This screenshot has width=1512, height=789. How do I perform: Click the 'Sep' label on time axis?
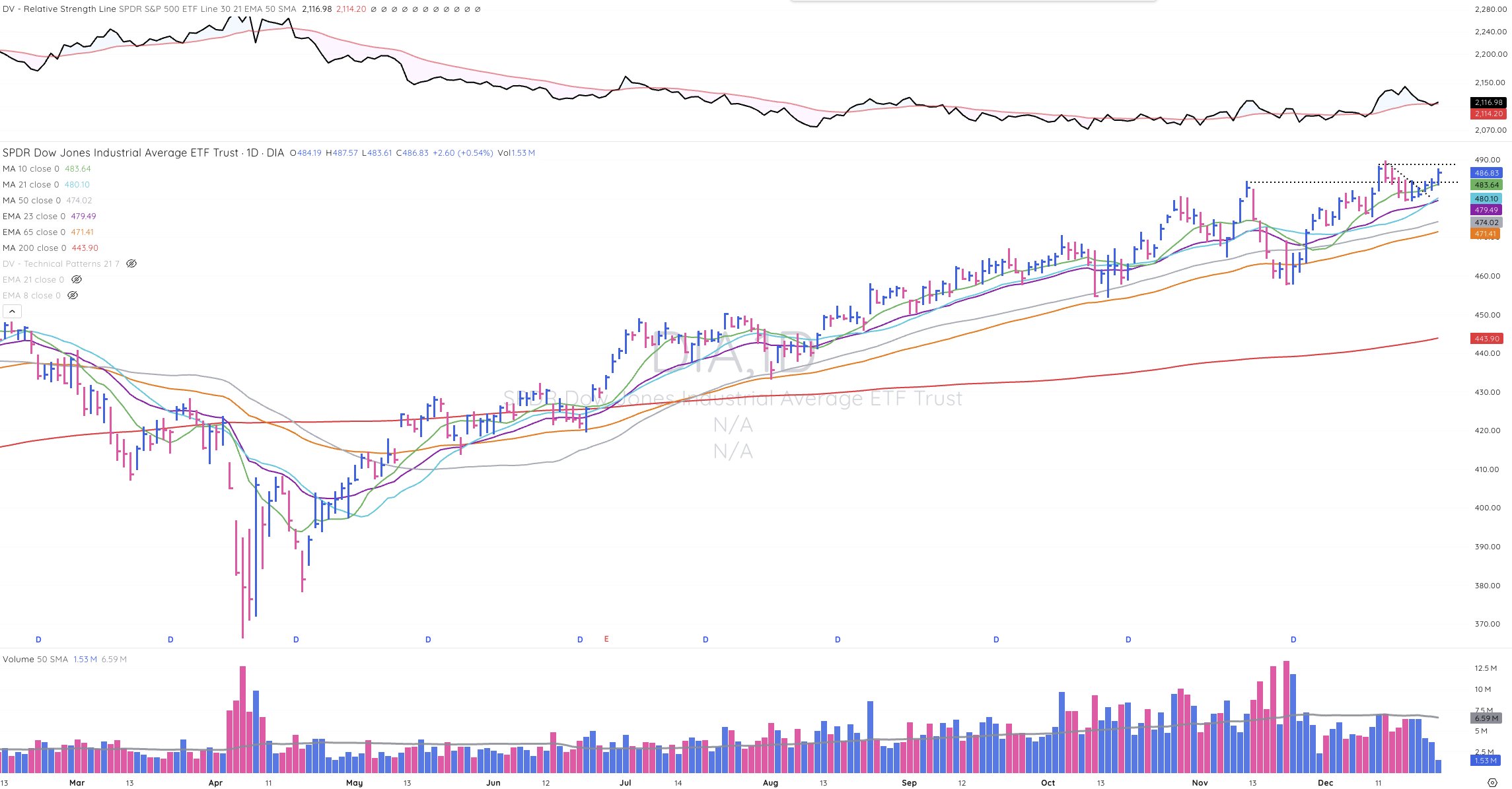[x=909, y=782]
